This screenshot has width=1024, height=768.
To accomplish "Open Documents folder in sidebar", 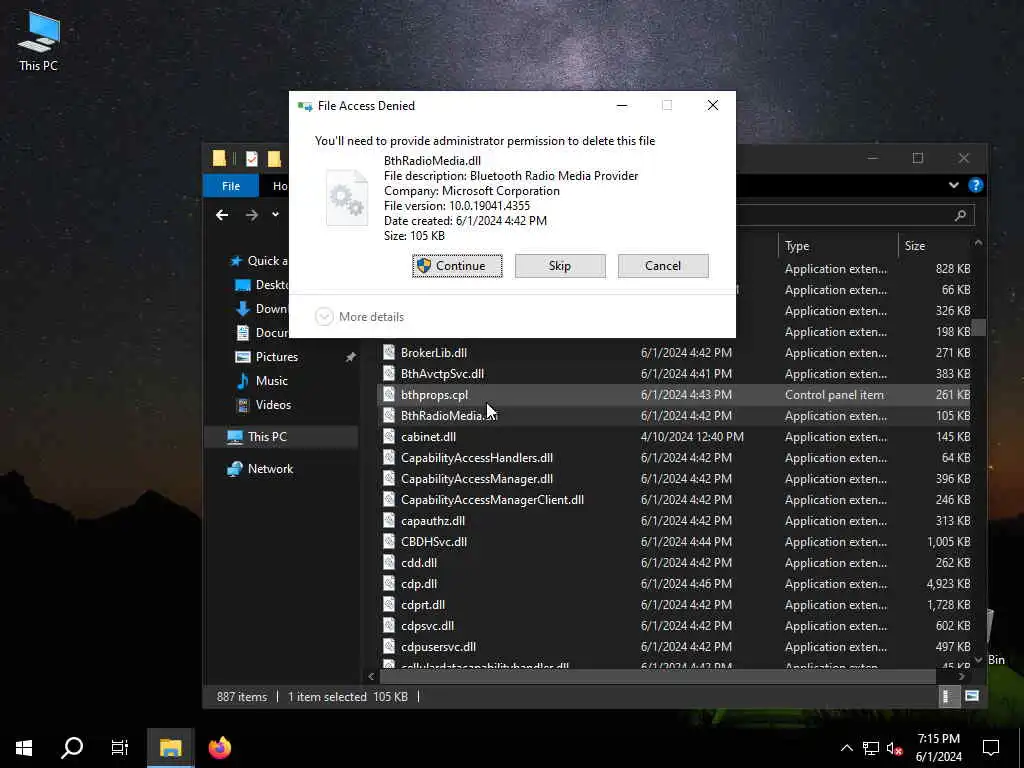I will [x=262, y=332].
